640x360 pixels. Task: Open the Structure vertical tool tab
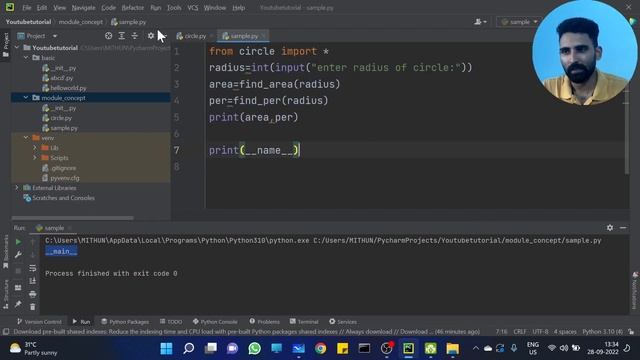tap(6, 294)
